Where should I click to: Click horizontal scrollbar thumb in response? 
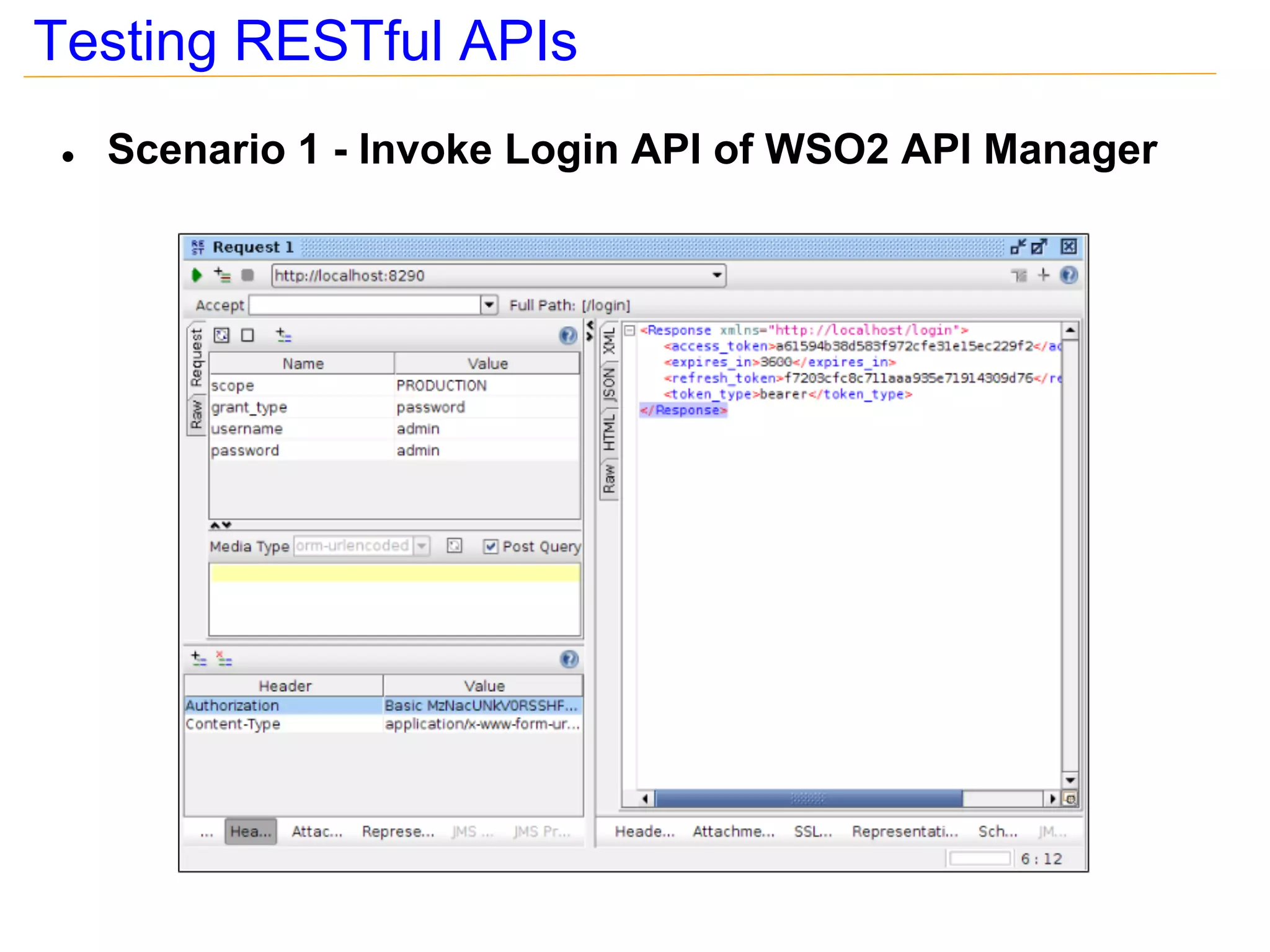(x=809, y=798)
